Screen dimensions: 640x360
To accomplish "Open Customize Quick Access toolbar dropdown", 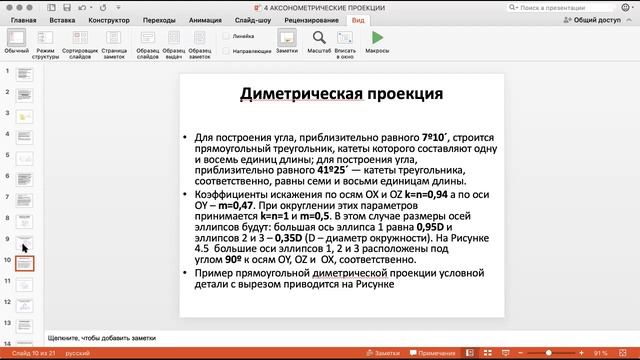I will click(118, 7).
